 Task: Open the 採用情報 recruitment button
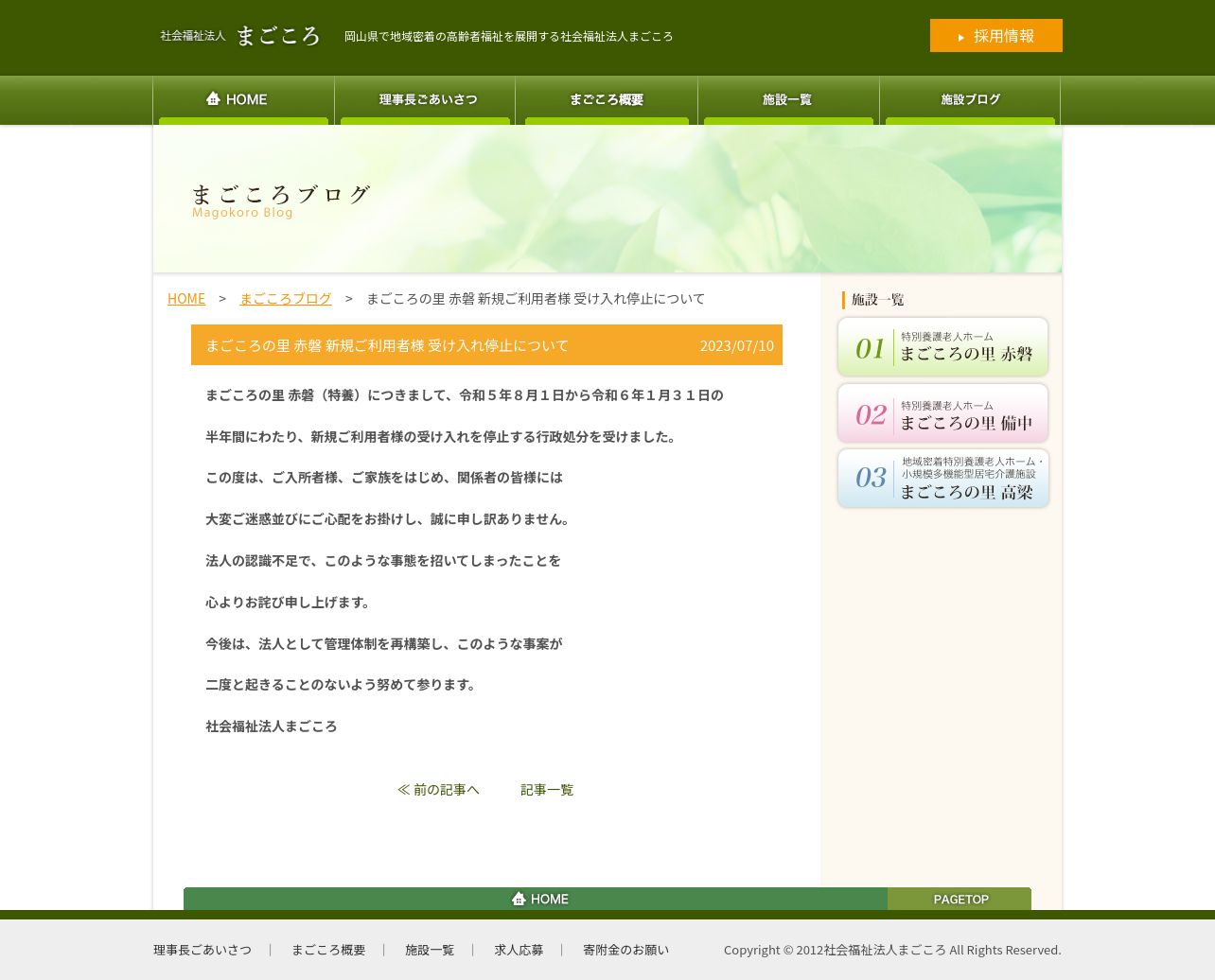tap(995, 36)
